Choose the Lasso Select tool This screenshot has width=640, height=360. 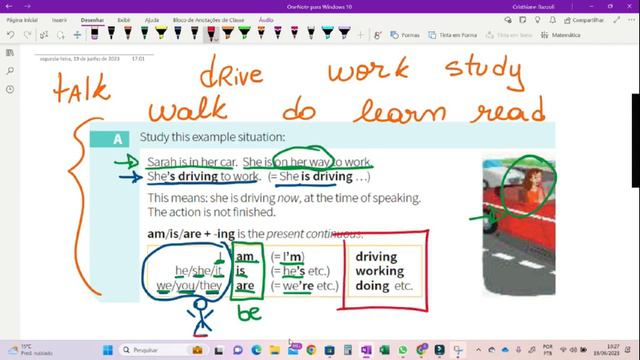coord(61,35)
